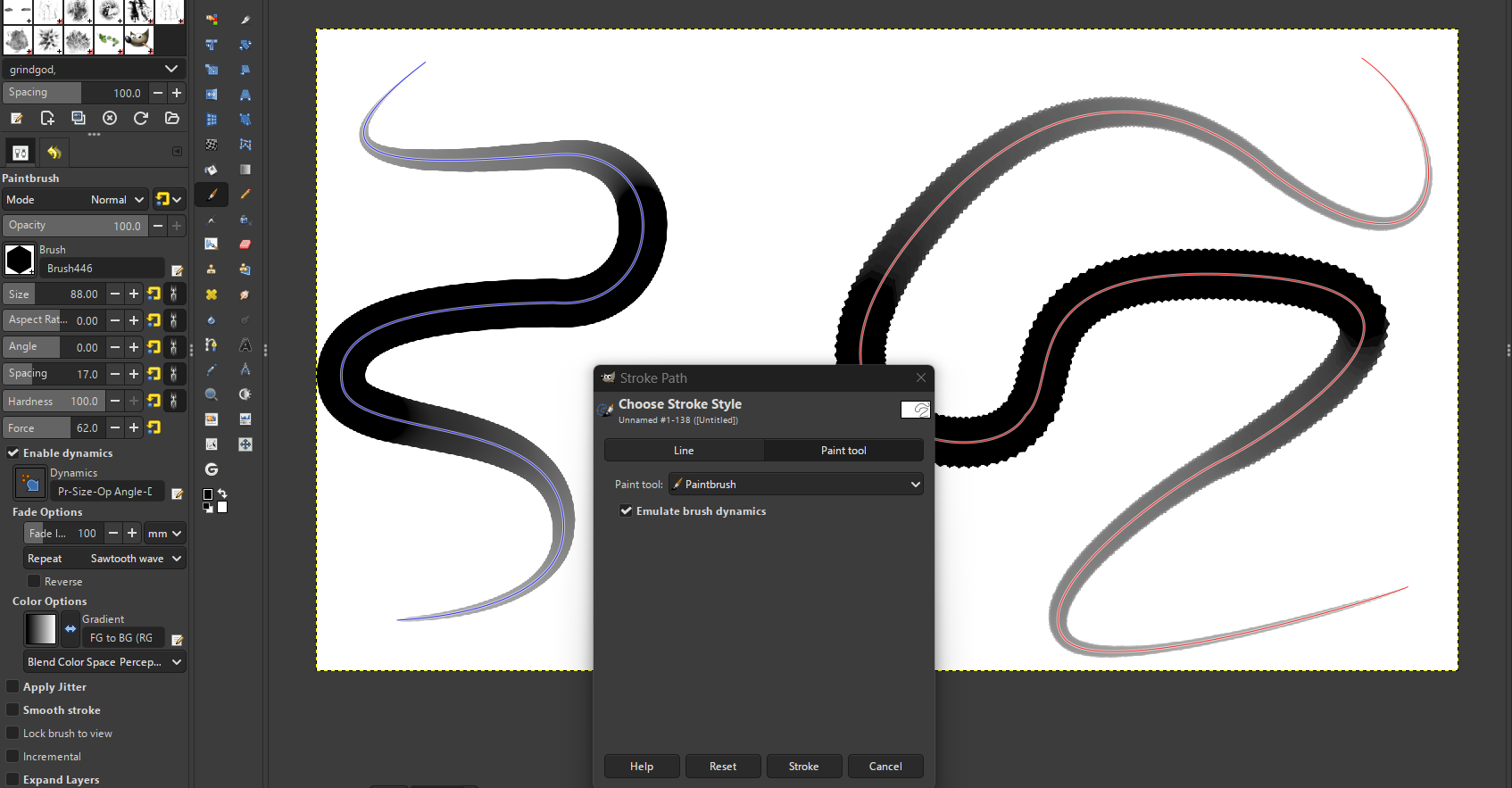This screenshot has height=788, width=1512.
Task: Close the Stroke Path dialog
Action: (x=921, y=378)
